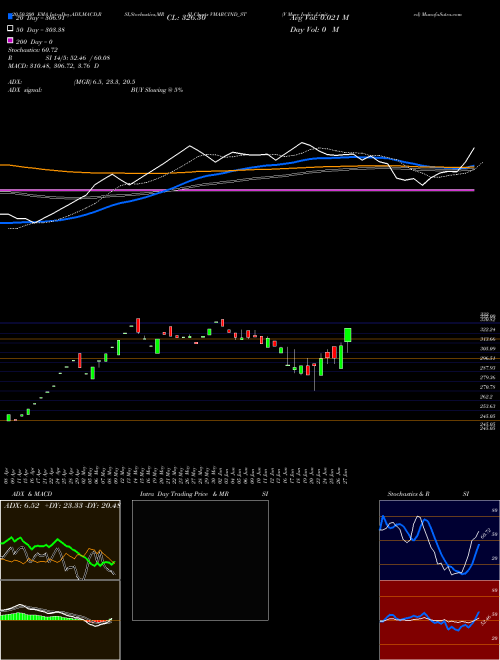Click the 'Stochastics: 69.72' reading

pos(33,50)
